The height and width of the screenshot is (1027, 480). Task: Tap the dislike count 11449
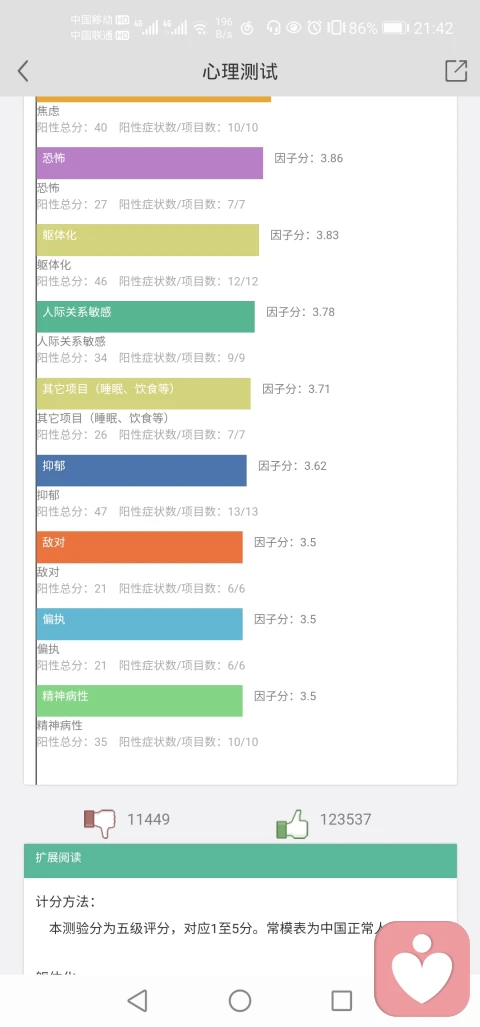pos(148,819)
